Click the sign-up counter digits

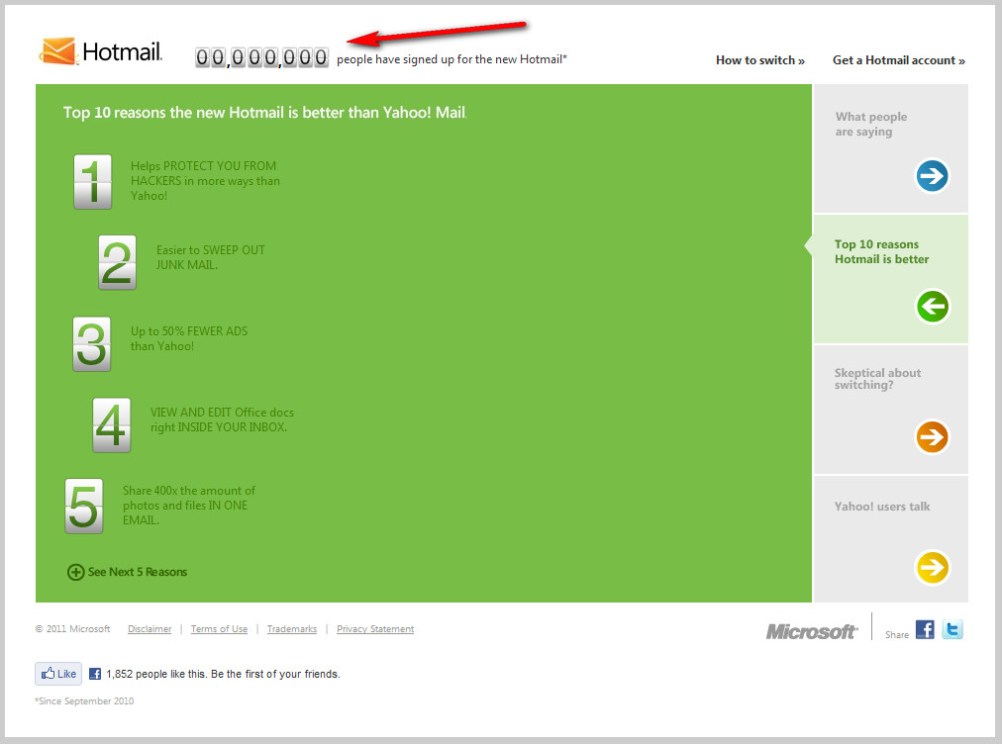[262, 58]
